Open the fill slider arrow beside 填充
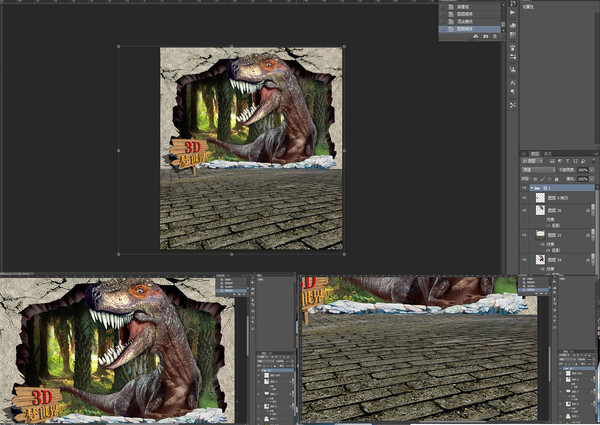600x425 pixels. point(592,179)
